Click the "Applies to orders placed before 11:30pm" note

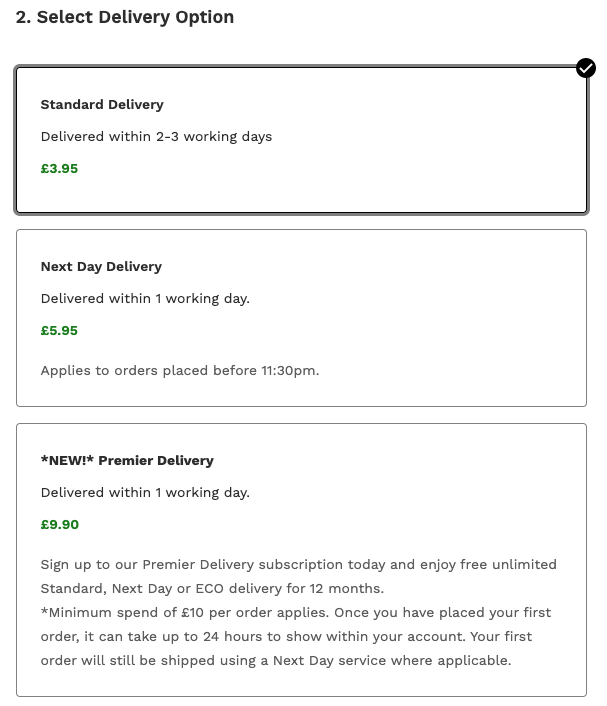[x=180, y=370]
